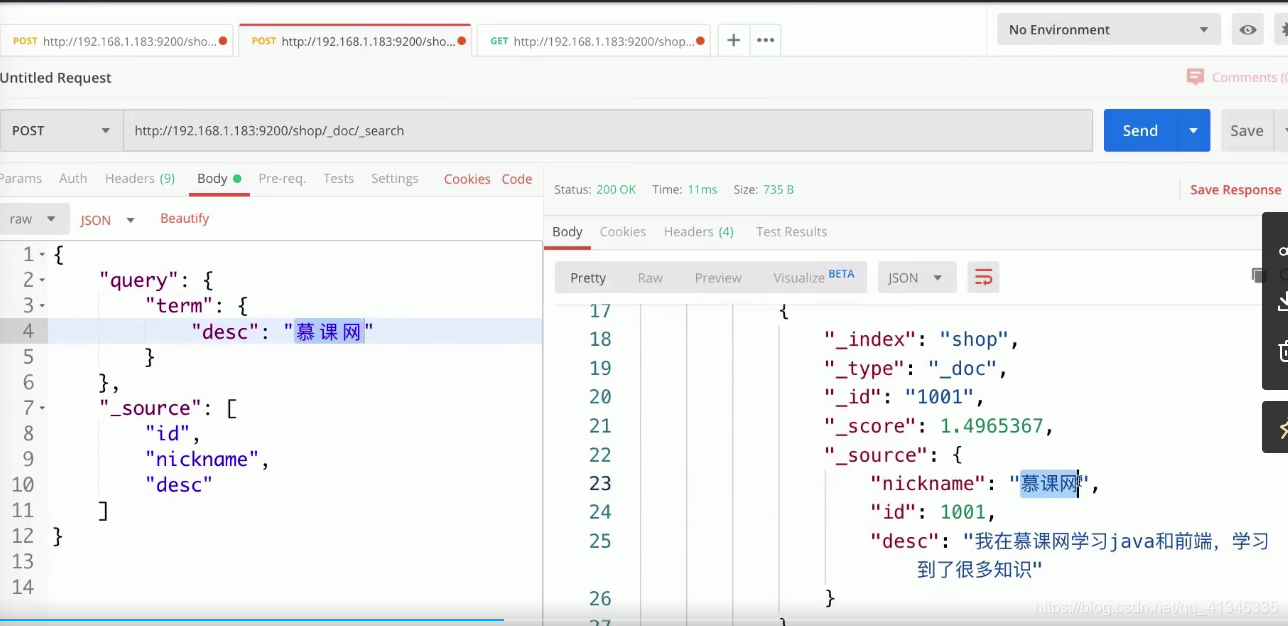Open the request body JSON format dropdown
The height and width of the screenshot is (626, 1288).
107,220
